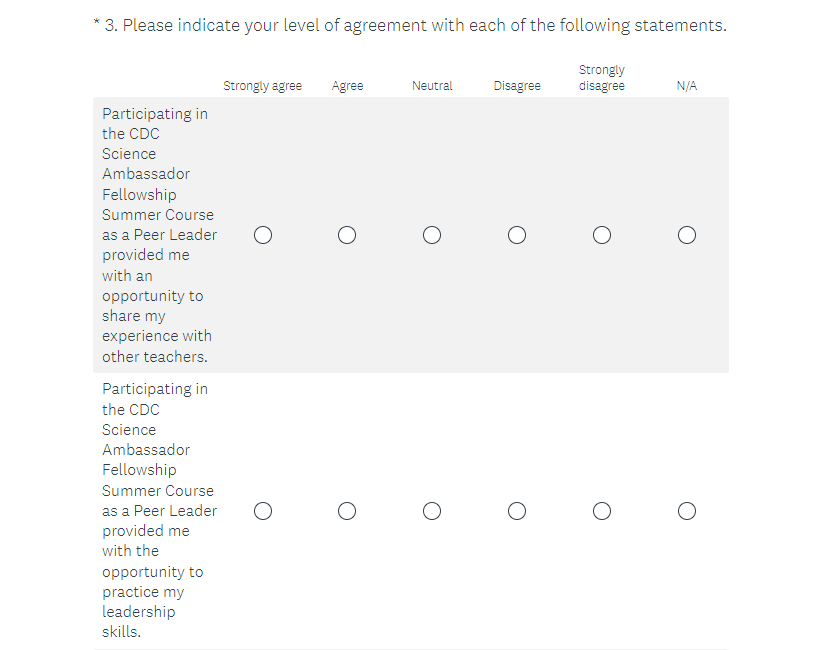Click the Neutral column header
Screen dimensions: 836x650
pyautogui.click(x=432, y=86)
